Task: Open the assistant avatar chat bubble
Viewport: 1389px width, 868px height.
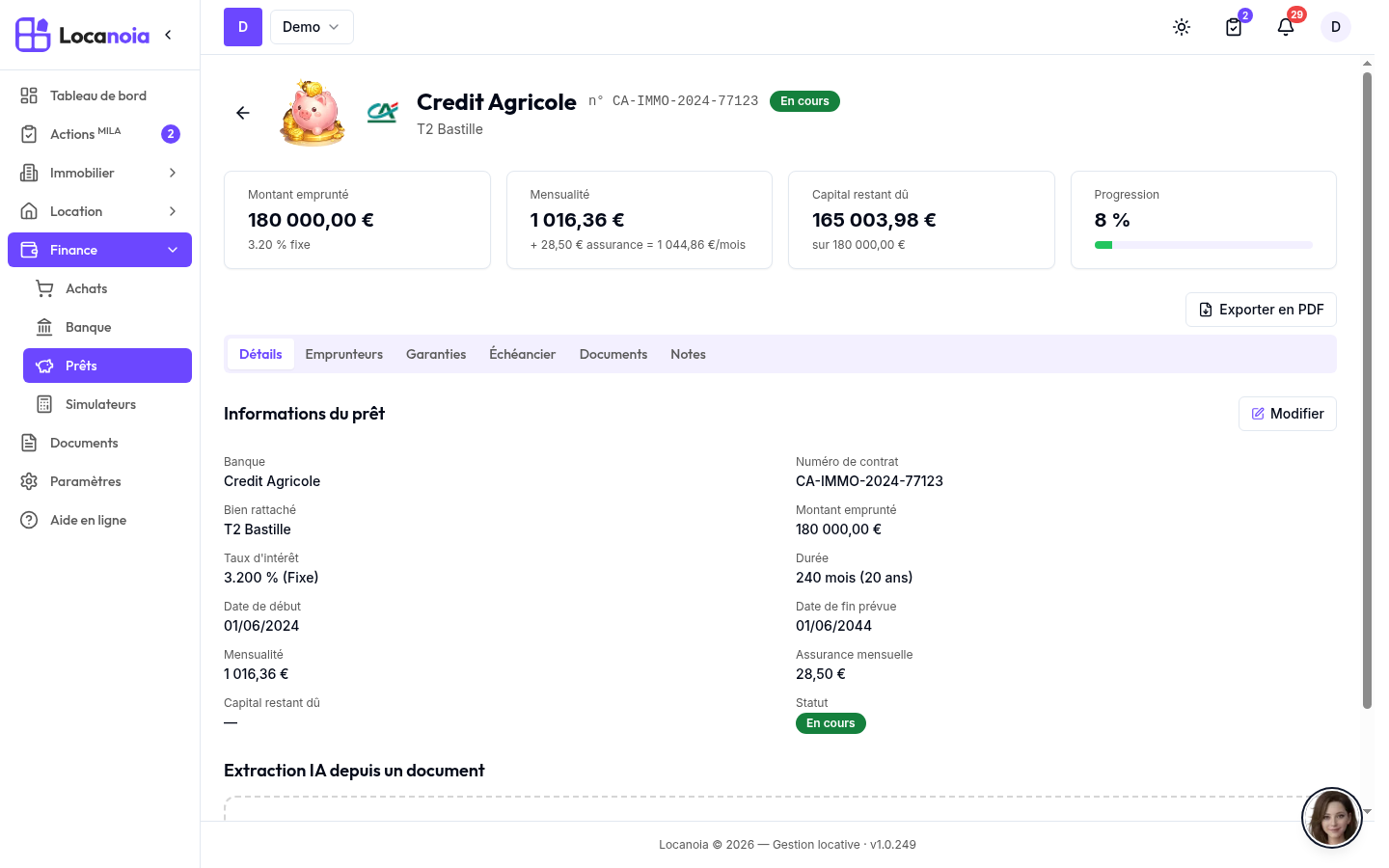Action: point(1332,818)
